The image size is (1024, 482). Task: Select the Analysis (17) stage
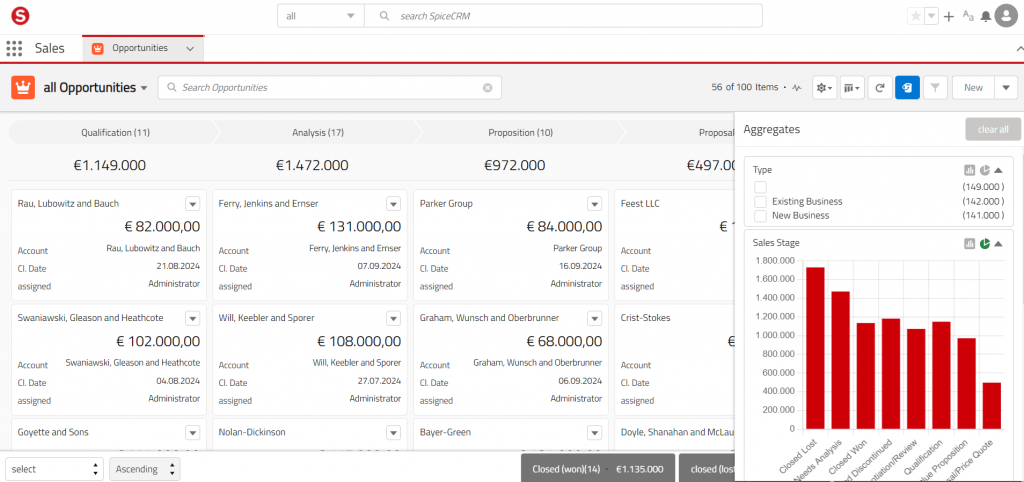(318, 133)
